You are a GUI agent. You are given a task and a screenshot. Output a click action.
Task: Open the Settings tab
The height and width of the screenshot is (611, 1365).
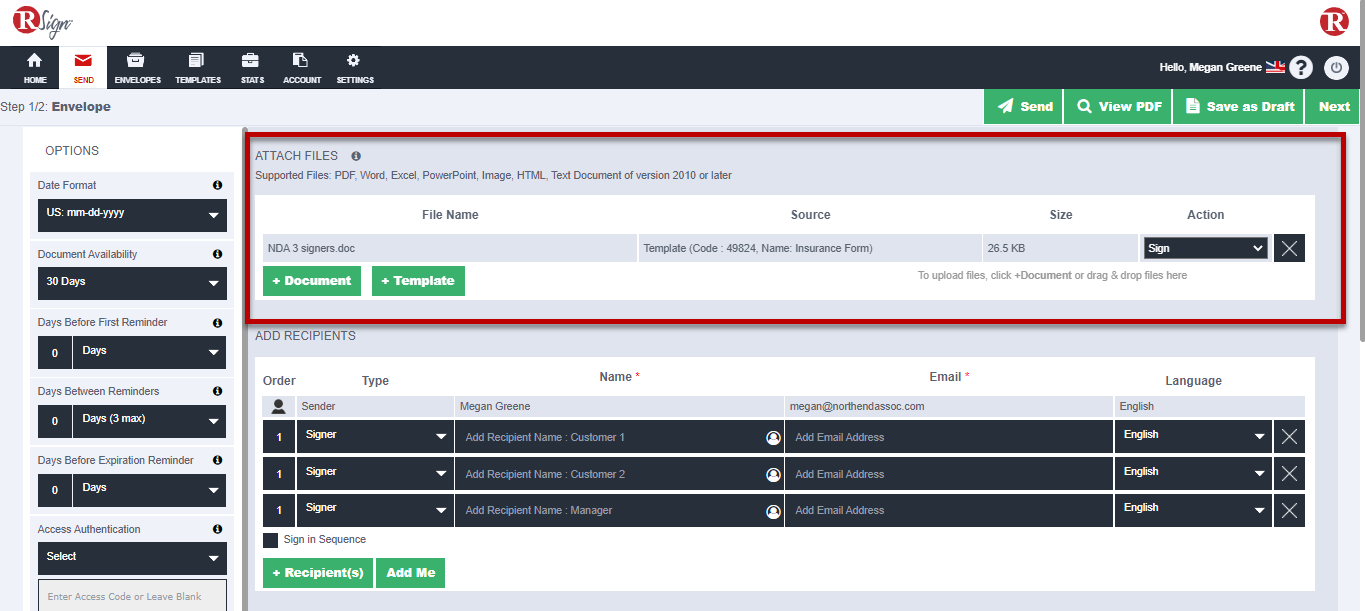coord(354,67)
